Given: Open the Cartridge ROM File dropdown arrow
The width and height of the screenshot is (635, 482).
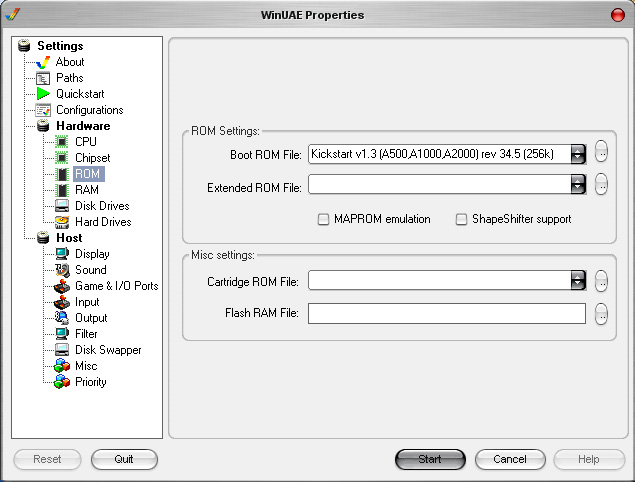Looking at the screenshot, I should (578, 280).
